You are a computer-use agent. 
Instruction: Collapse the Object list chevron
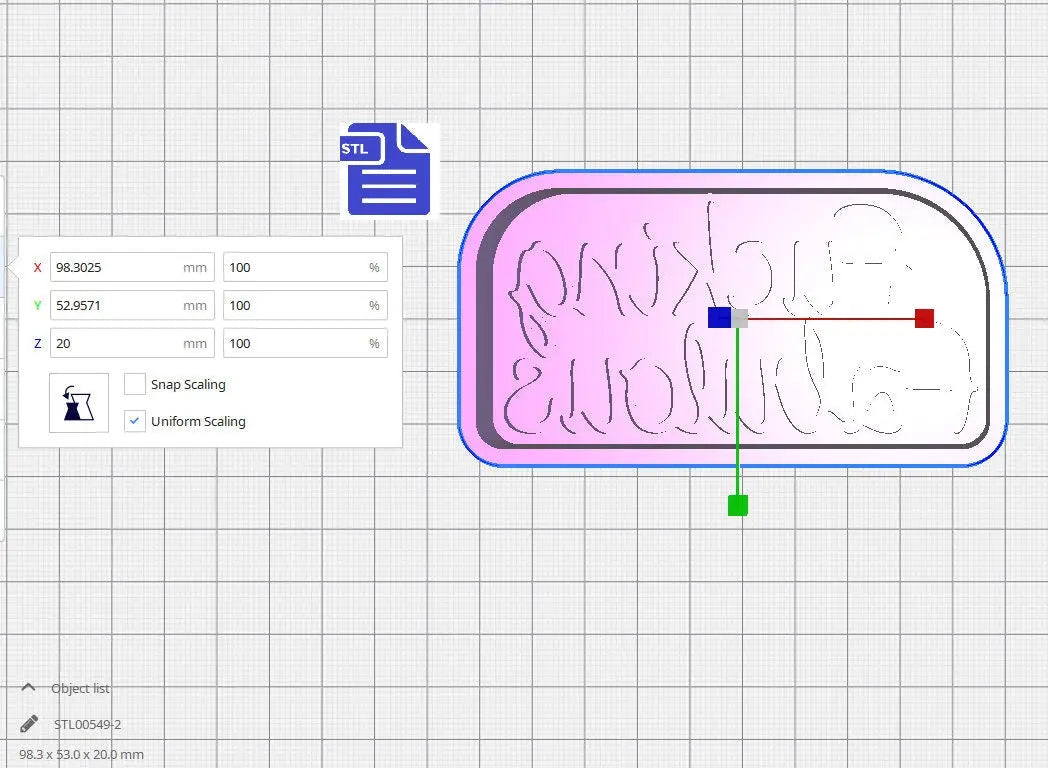click(28, 688)
